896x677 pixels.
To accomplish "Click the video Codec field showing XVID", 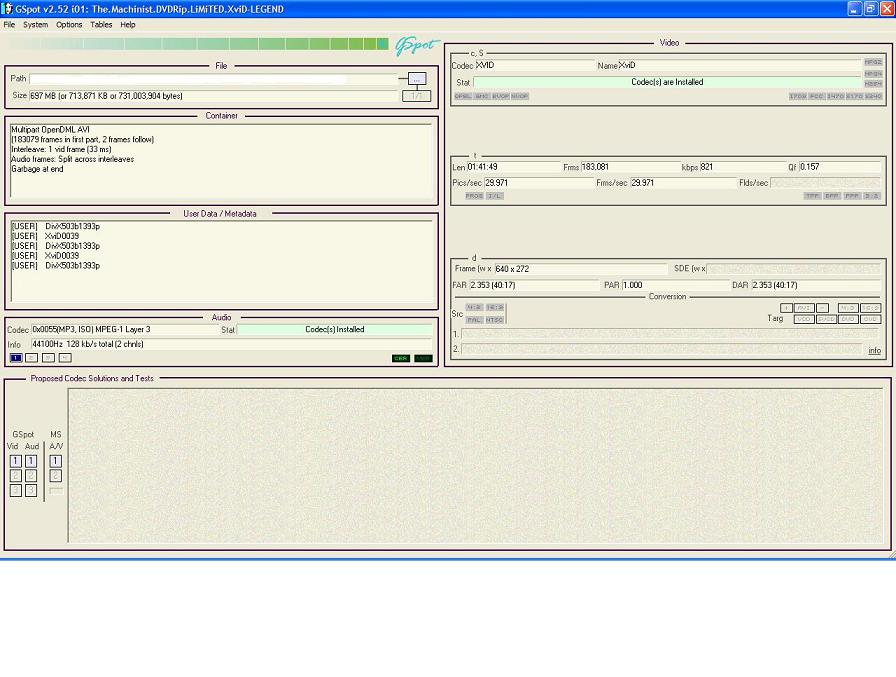I will click(x=534, y=66).
